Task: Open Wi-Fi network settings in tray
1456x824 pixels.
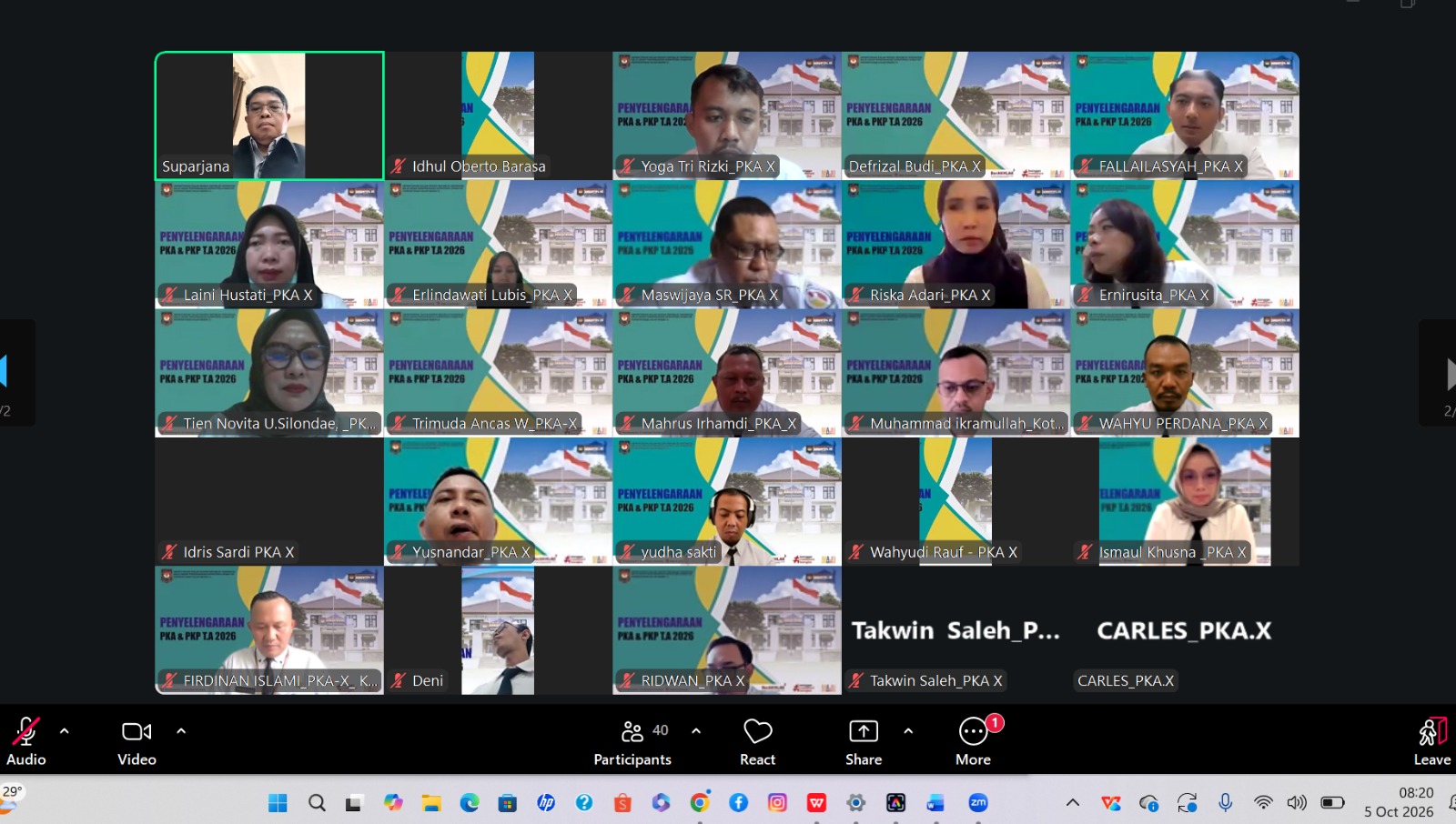Action: [x=1263, y=802]
